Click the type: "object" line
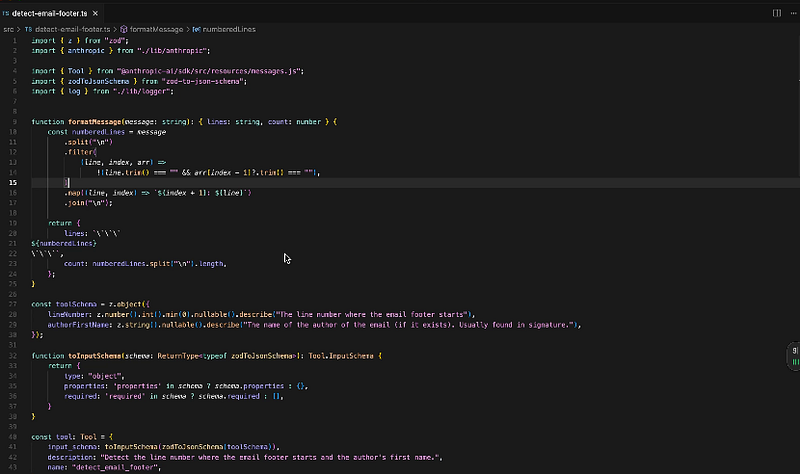The image size is (800, 474). [x=94, y=376]
